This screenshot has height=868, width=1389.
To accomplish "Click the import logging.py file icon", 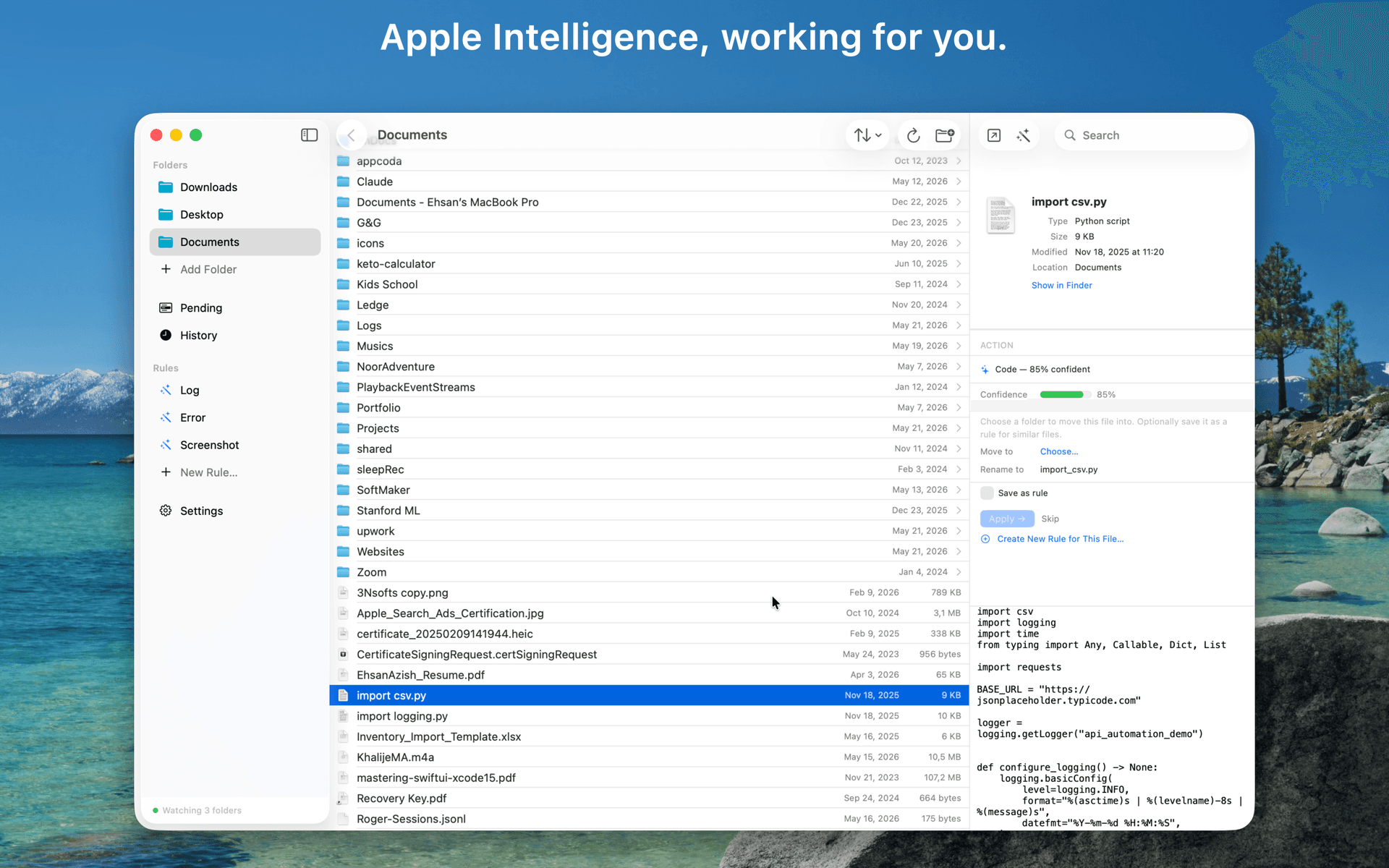I will (x=344, y=716).
